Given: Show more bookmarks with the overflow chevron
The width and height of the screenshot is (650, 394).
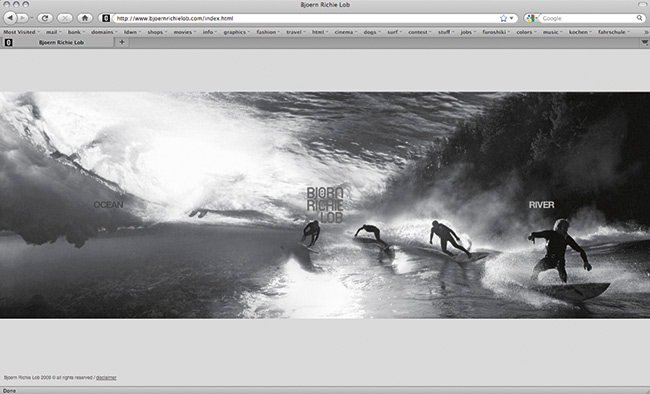Looking at the screenshot, I should point(646,32).
